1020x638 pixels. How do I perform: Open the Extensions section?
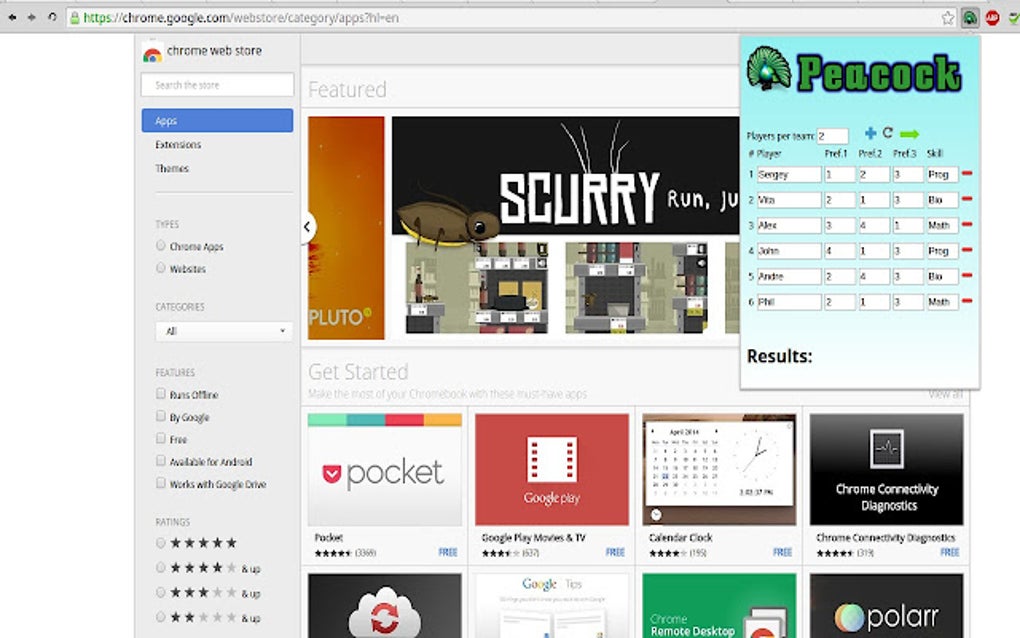(x=178, y=144)
